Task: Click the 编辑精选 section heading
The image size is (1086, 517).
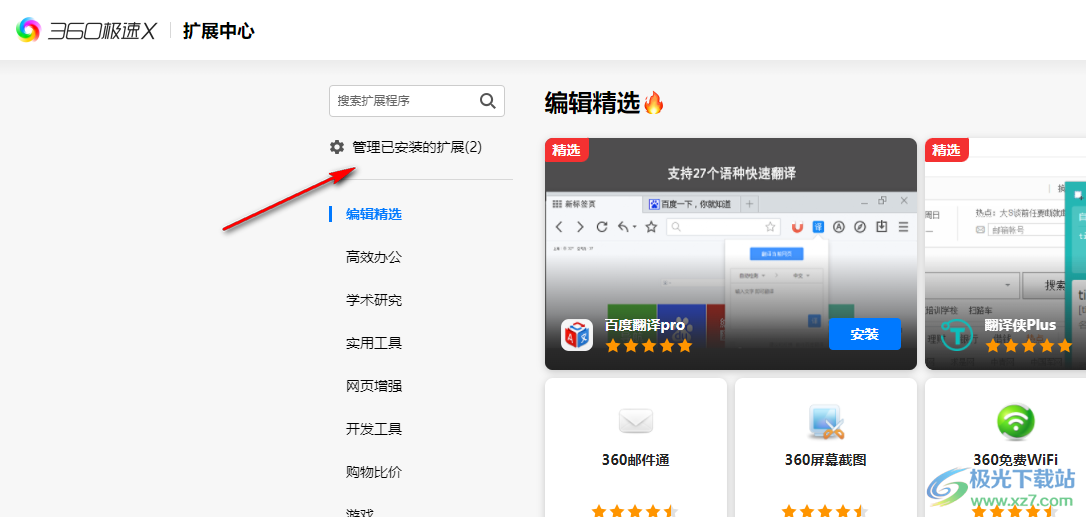Action: (x=592, y=103)
